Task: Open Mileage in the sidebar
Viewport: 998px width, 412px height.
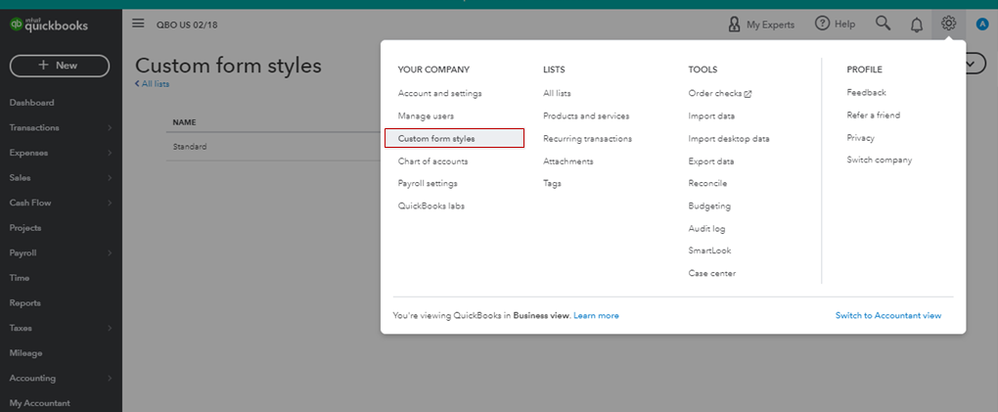Action: click(25, 353)
